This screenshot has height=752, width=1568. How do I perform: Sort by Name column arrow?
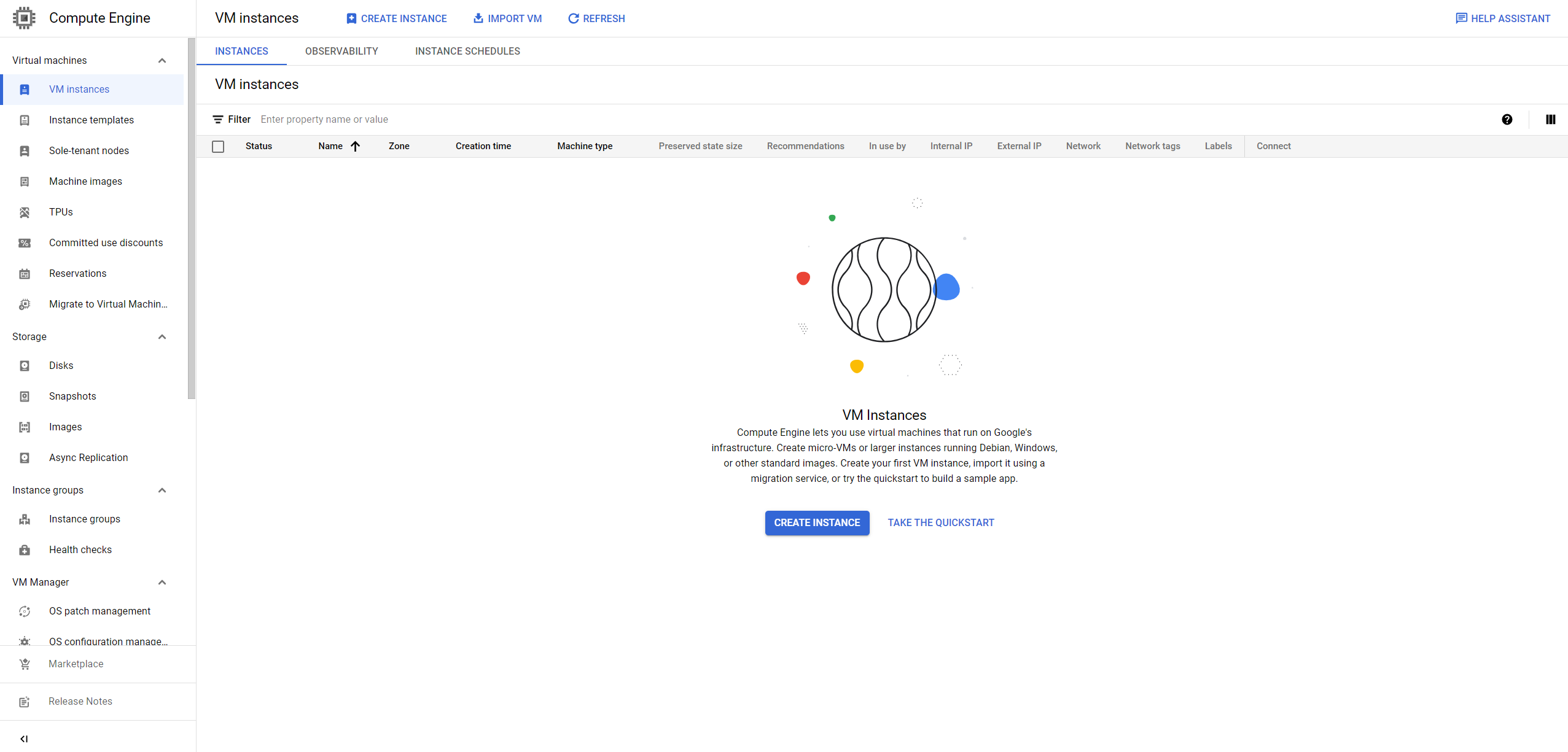coord(355,146)
